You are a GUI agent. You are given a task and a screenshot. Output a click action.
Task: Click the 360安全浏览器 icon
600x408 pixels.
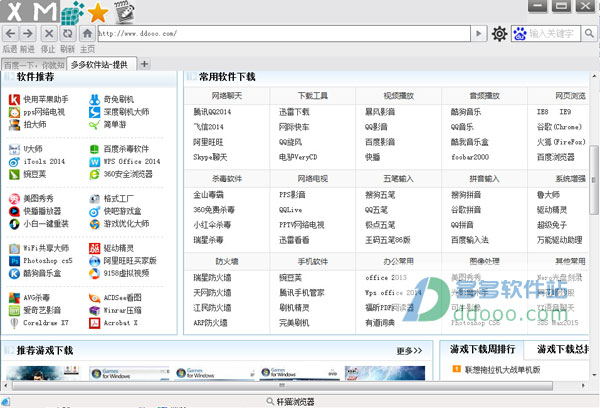point(95,175)
